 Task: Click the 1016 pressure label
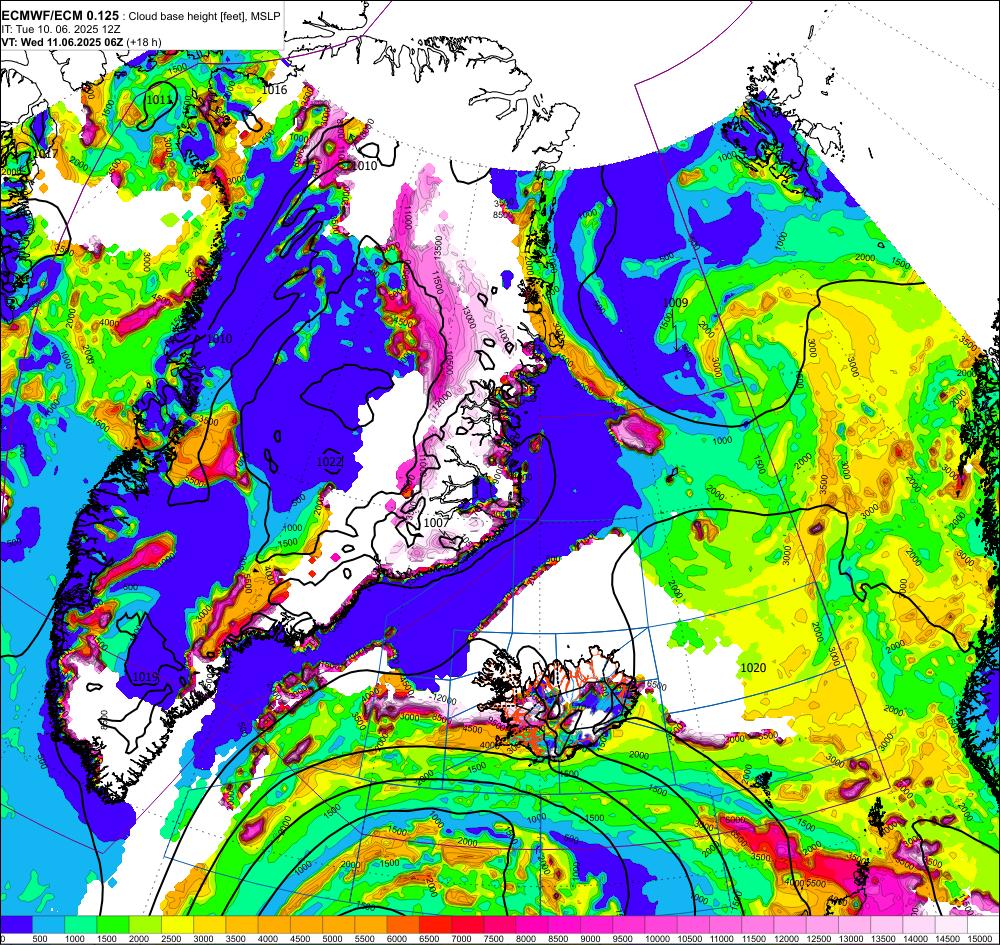click(x=275, y=90)
